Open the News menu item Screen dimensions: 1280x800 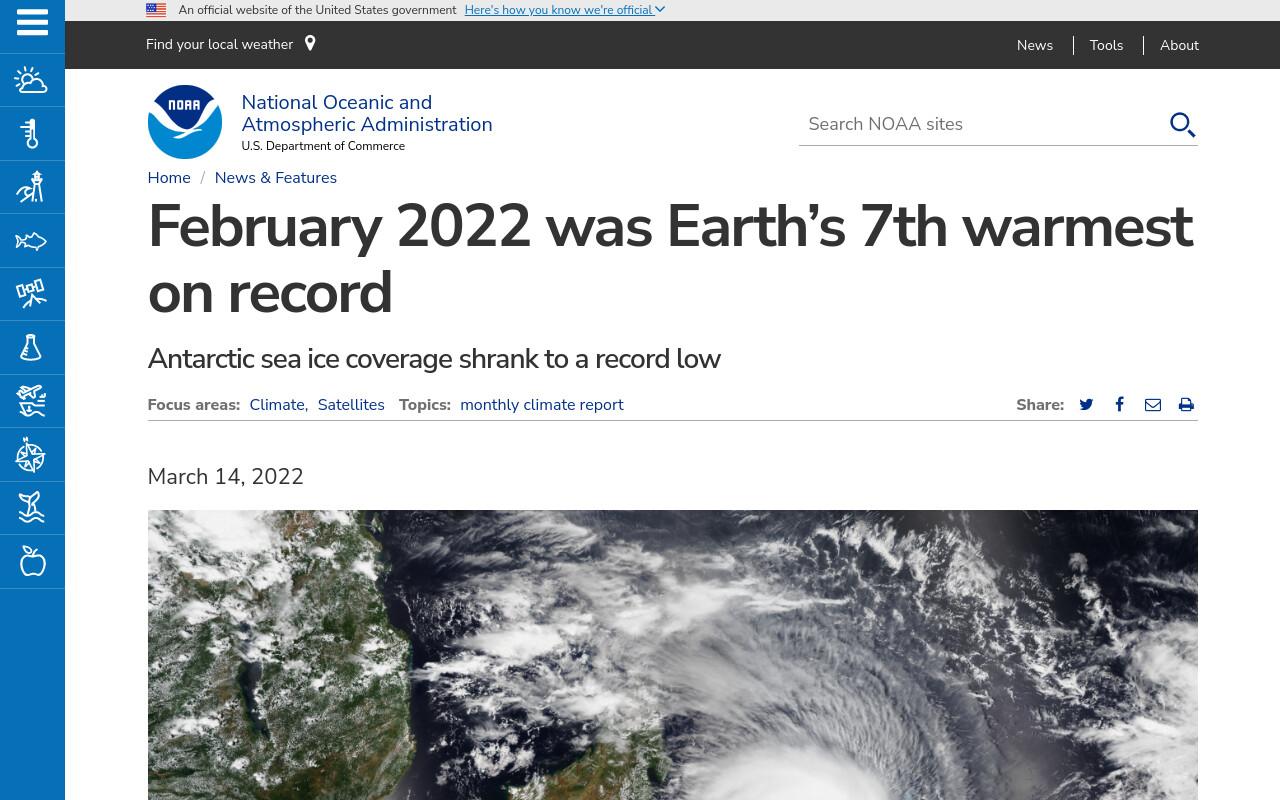pos(1035,45)
